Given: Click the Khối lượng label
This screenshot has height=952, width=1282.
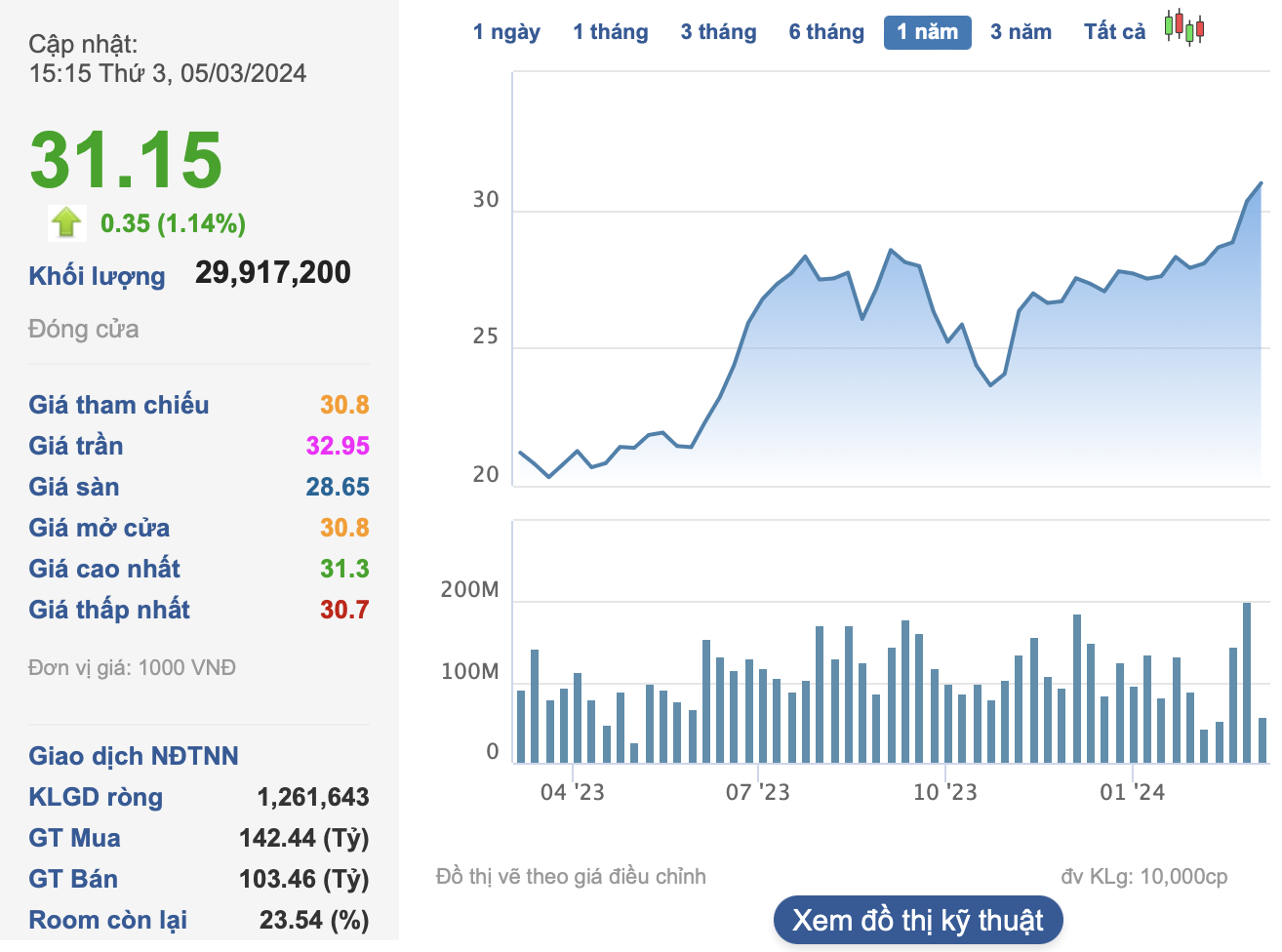Looking at the screenshot, I should click(98, 276).
